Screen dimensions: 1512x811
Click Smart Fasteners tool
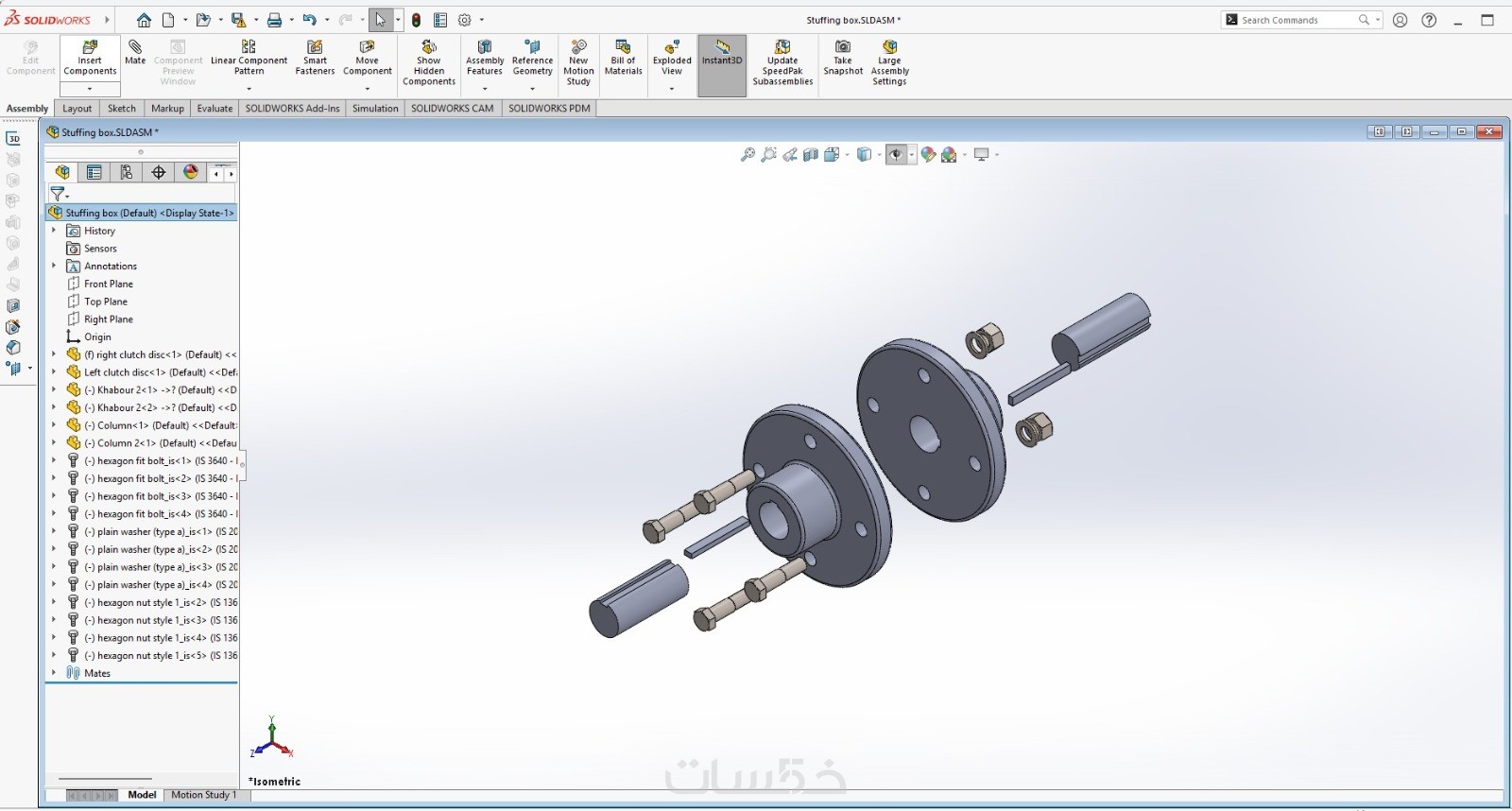pos(315,58)
